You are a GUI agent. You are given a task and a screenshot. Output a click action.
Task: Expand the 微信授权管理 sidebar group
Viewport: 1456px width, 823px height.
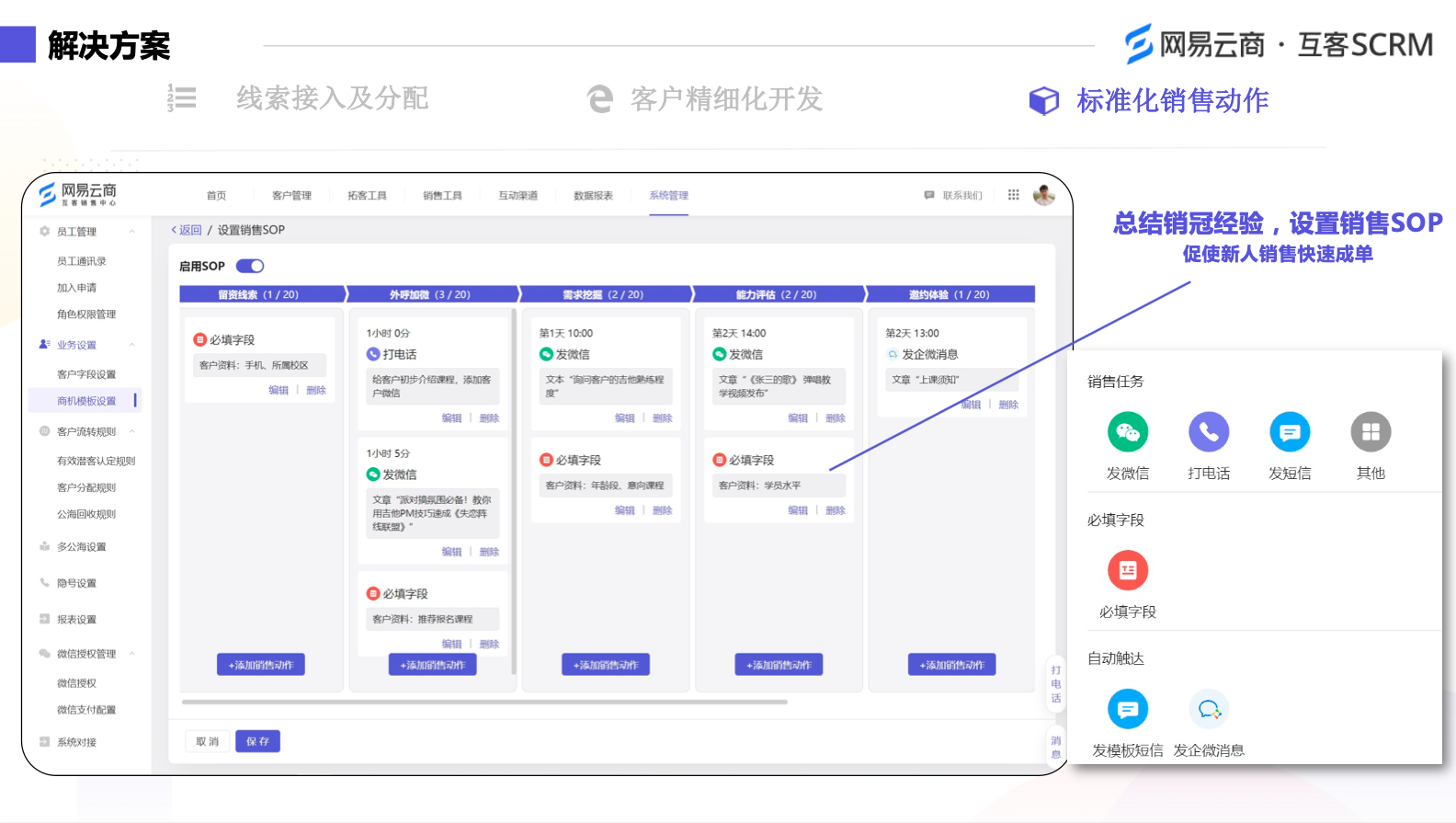click(x=132, y=654)
